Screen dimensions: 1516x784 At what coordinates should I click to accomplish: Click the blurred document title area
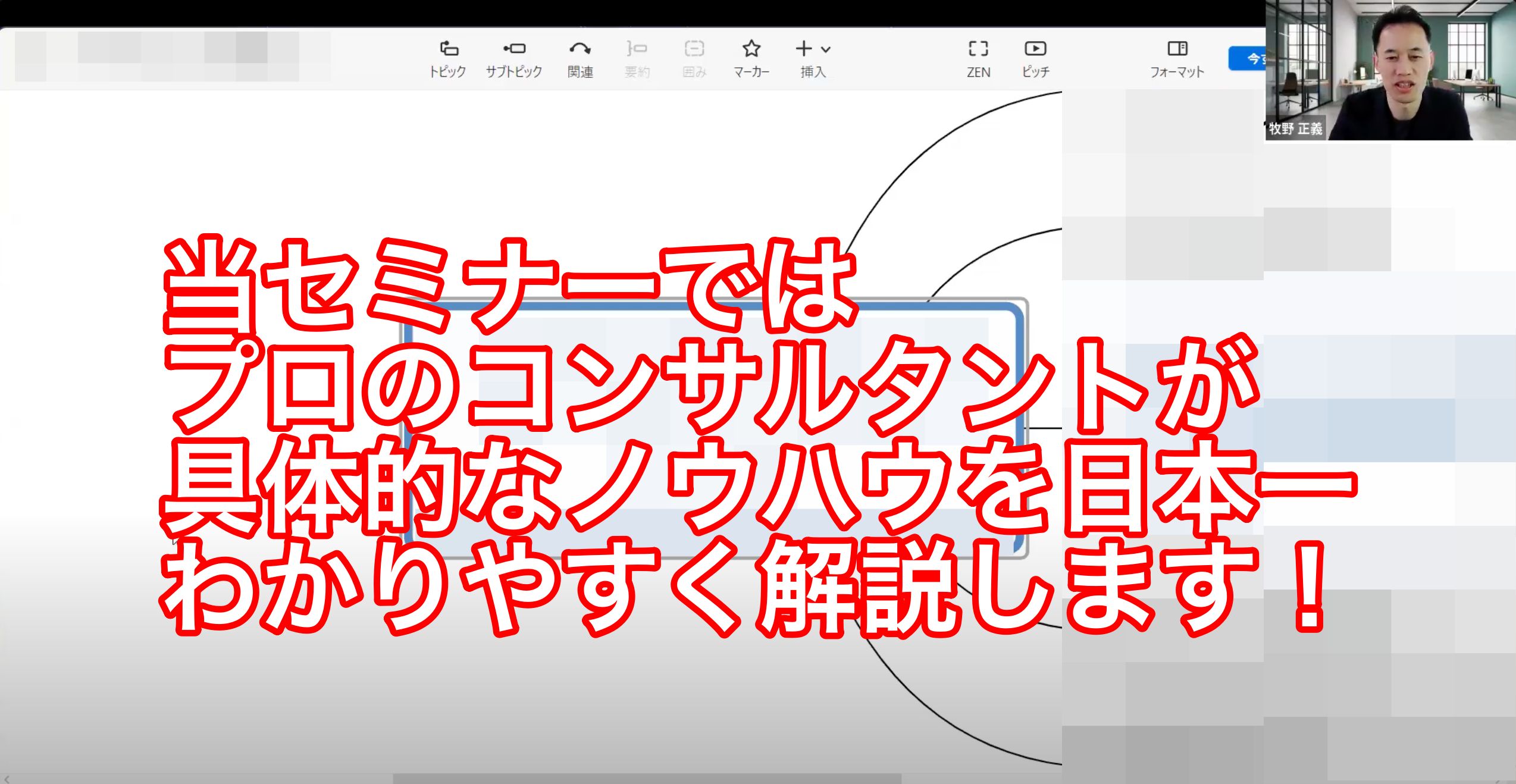coord(173,57)
